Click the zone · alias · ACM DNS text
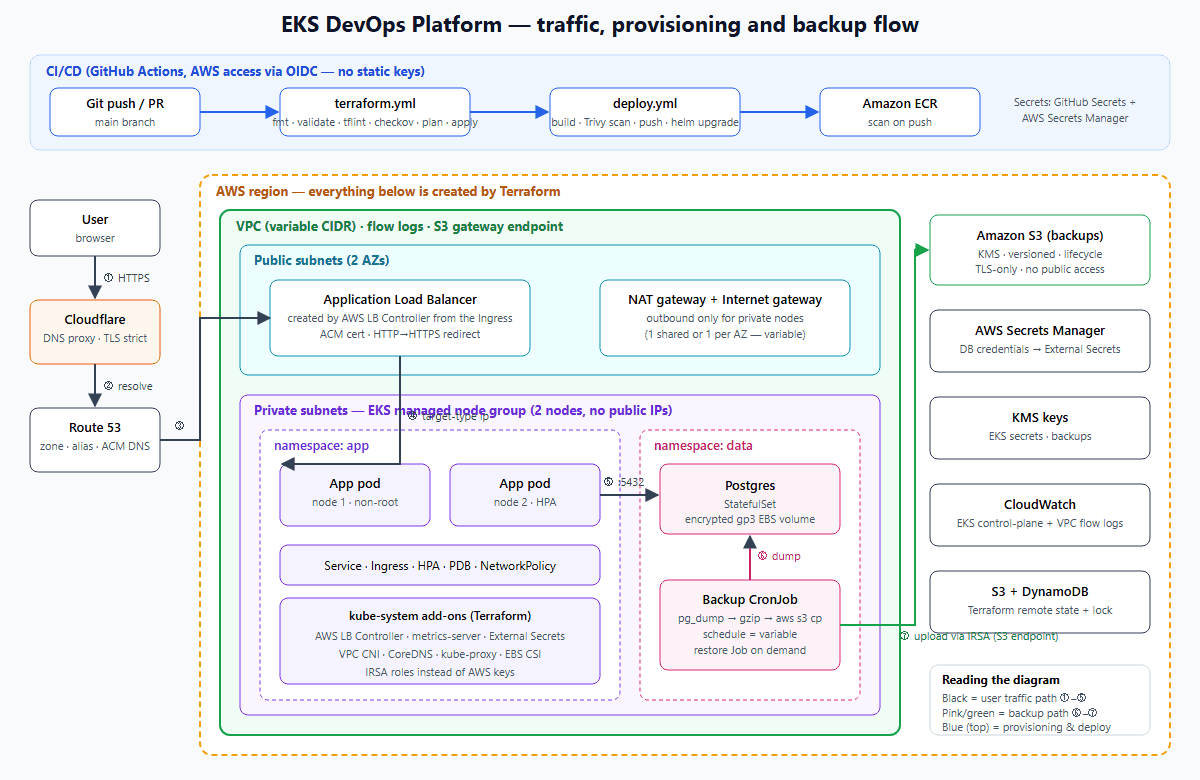The width and height of the screenshot is (1200, 780). (x=95, y=446)
